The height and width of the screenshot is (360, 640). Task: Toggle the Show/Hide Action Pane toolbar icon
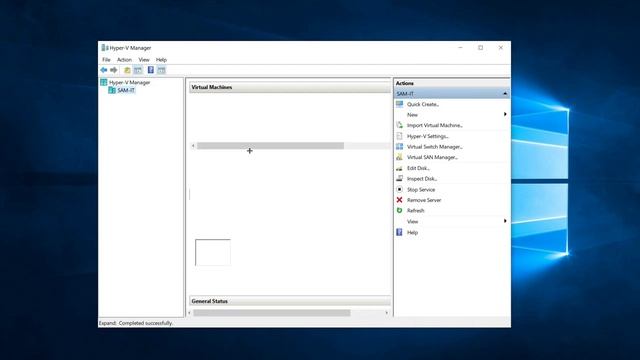162,70
